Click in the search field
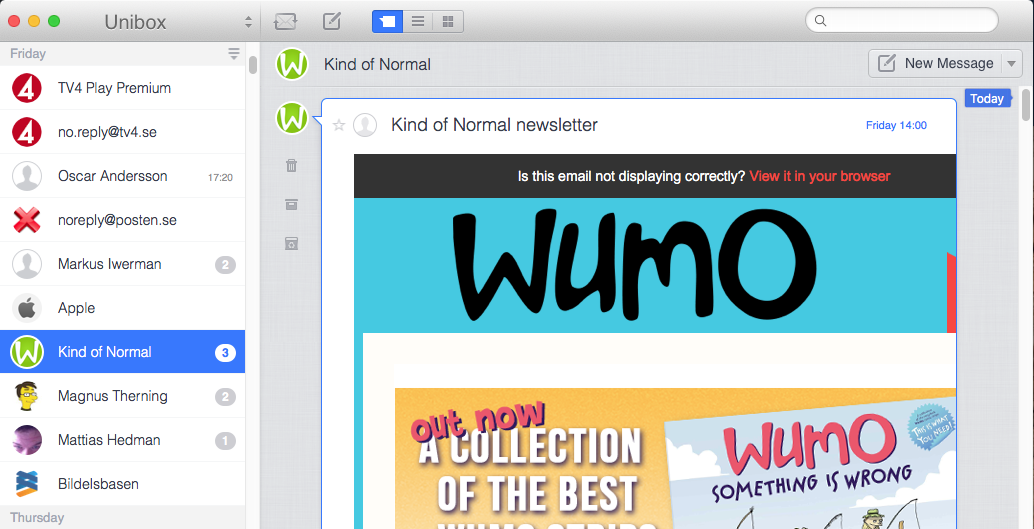 [x=901, y=20]
